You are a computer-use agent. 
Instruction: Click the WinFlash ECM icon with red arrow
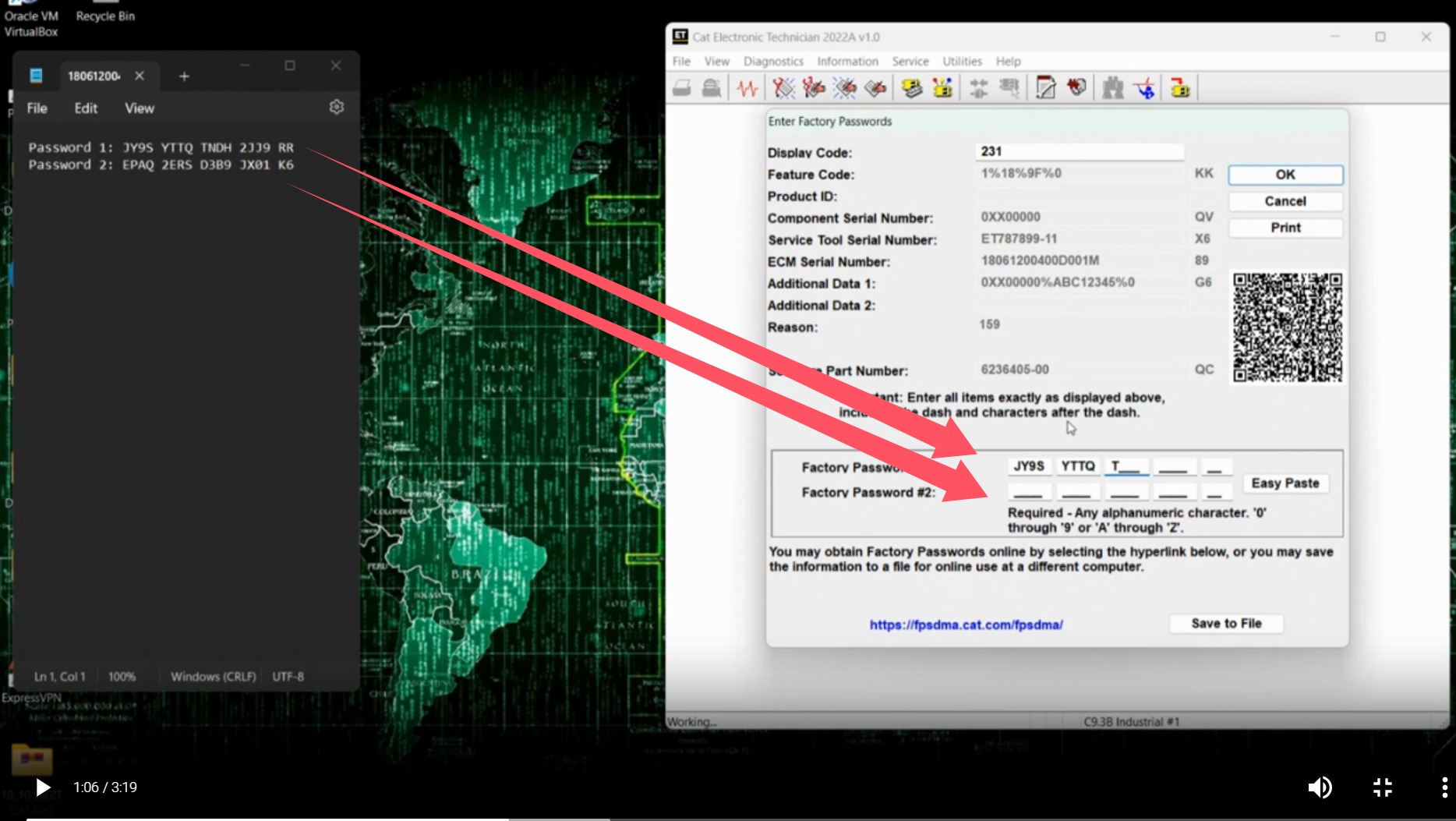coord(1180,88)
